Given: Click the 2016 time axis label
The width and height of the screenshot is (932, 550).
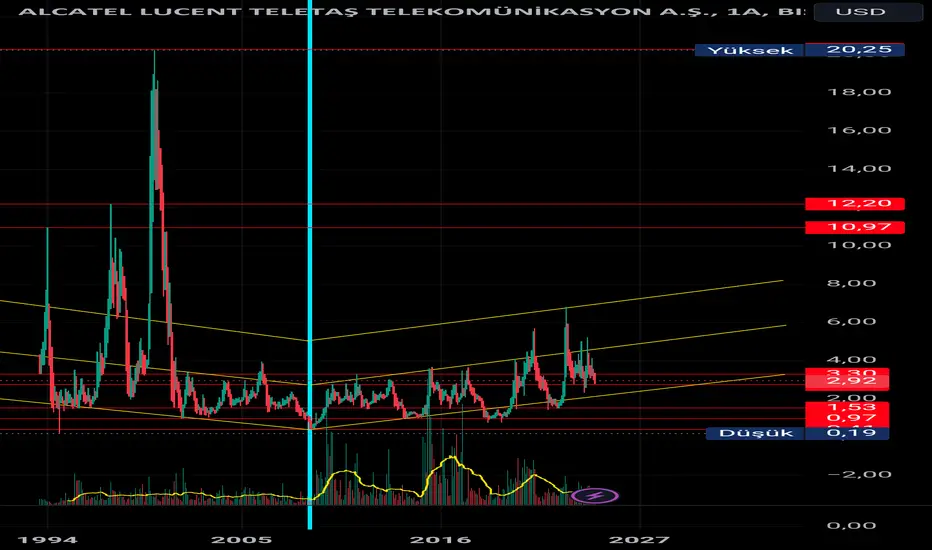Looking at the screenshot, I should click(440, 539).
